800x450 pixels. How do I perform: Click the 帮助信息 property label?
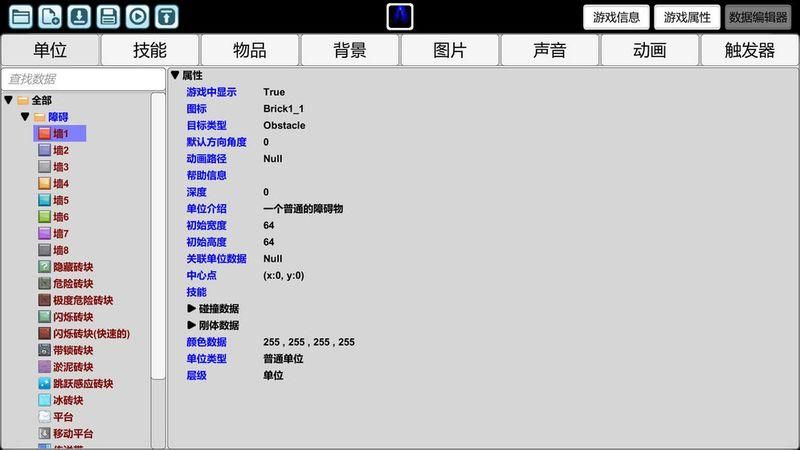(x=206, y=175)
